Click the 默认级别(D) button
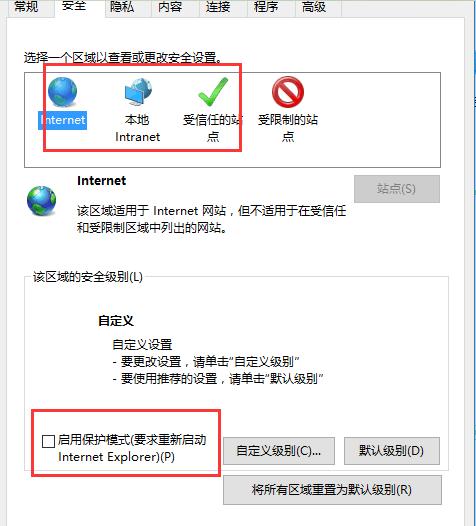Screen dimensions: 476x526 [391, 451]
